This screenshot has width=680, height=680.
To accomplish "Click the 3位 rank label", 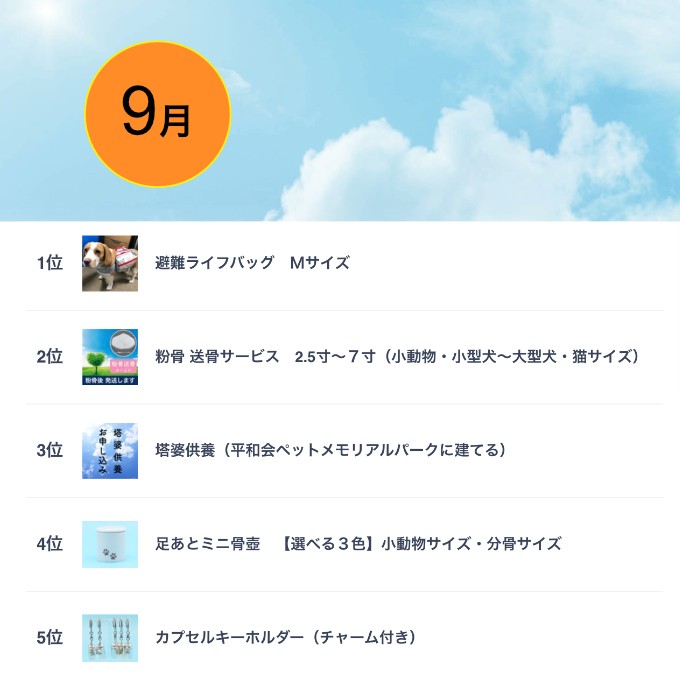I will tap(50, 450).
